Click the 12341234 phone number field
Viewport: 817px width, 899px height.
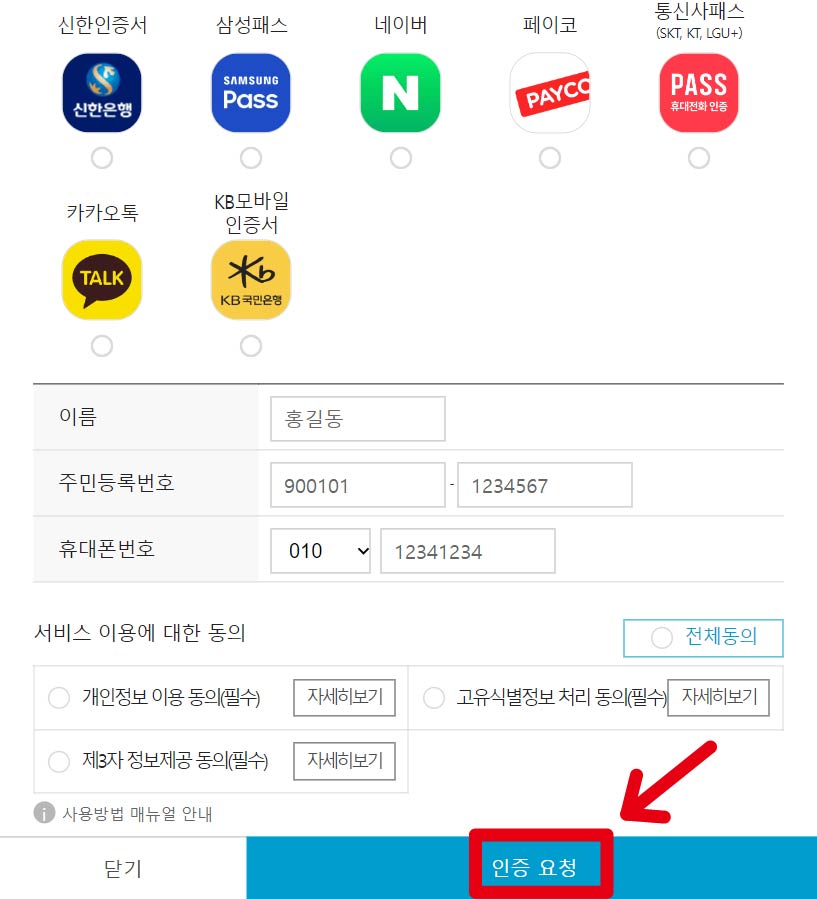[468, 551]
